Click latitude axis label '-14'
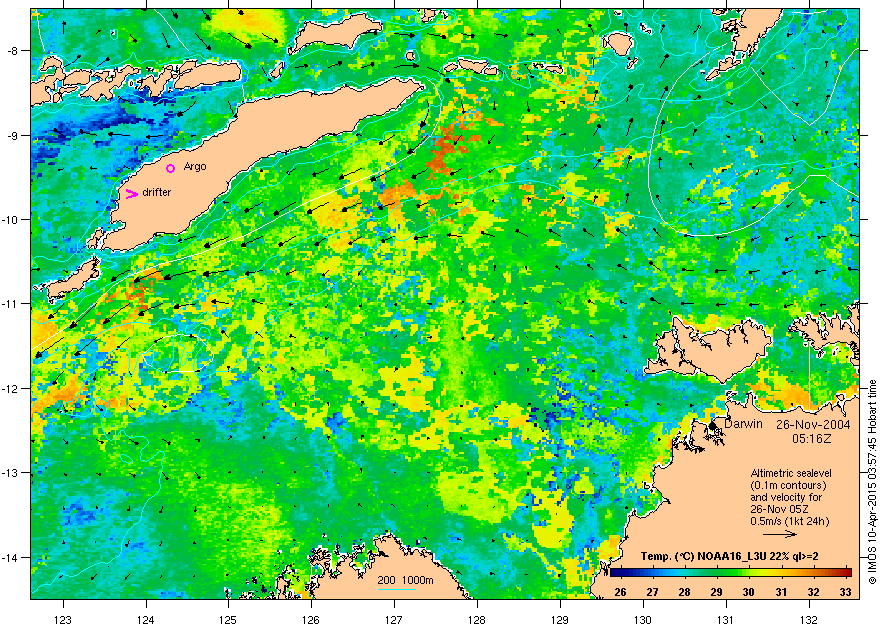The height and width of the screenshot is (630, 880). coord(10,558)
